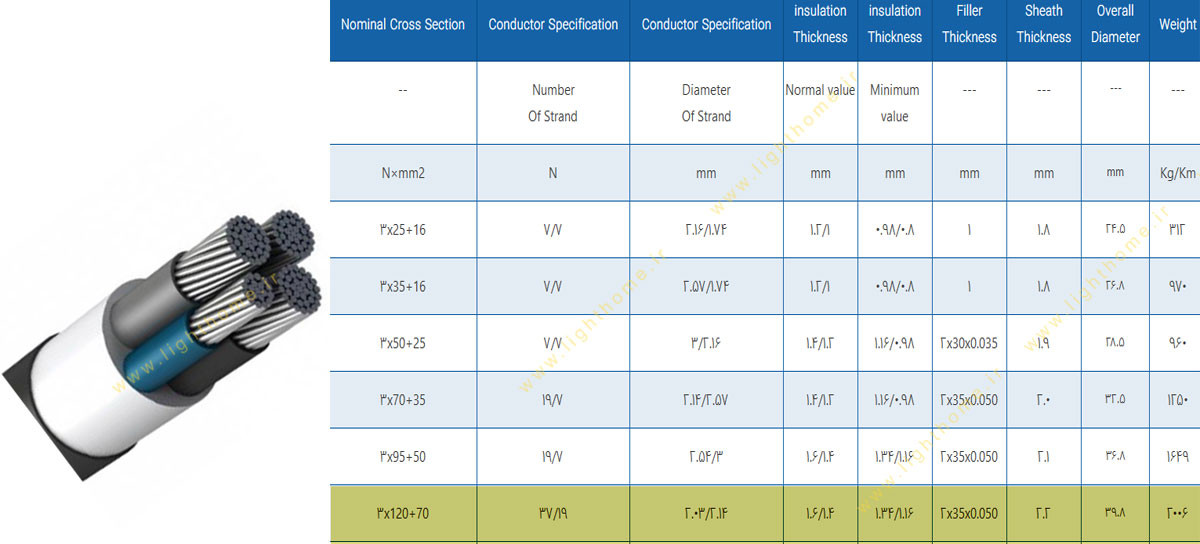Click the 3x25+16 cross section row
The image size is (1200, 544).
pos(403,230)
